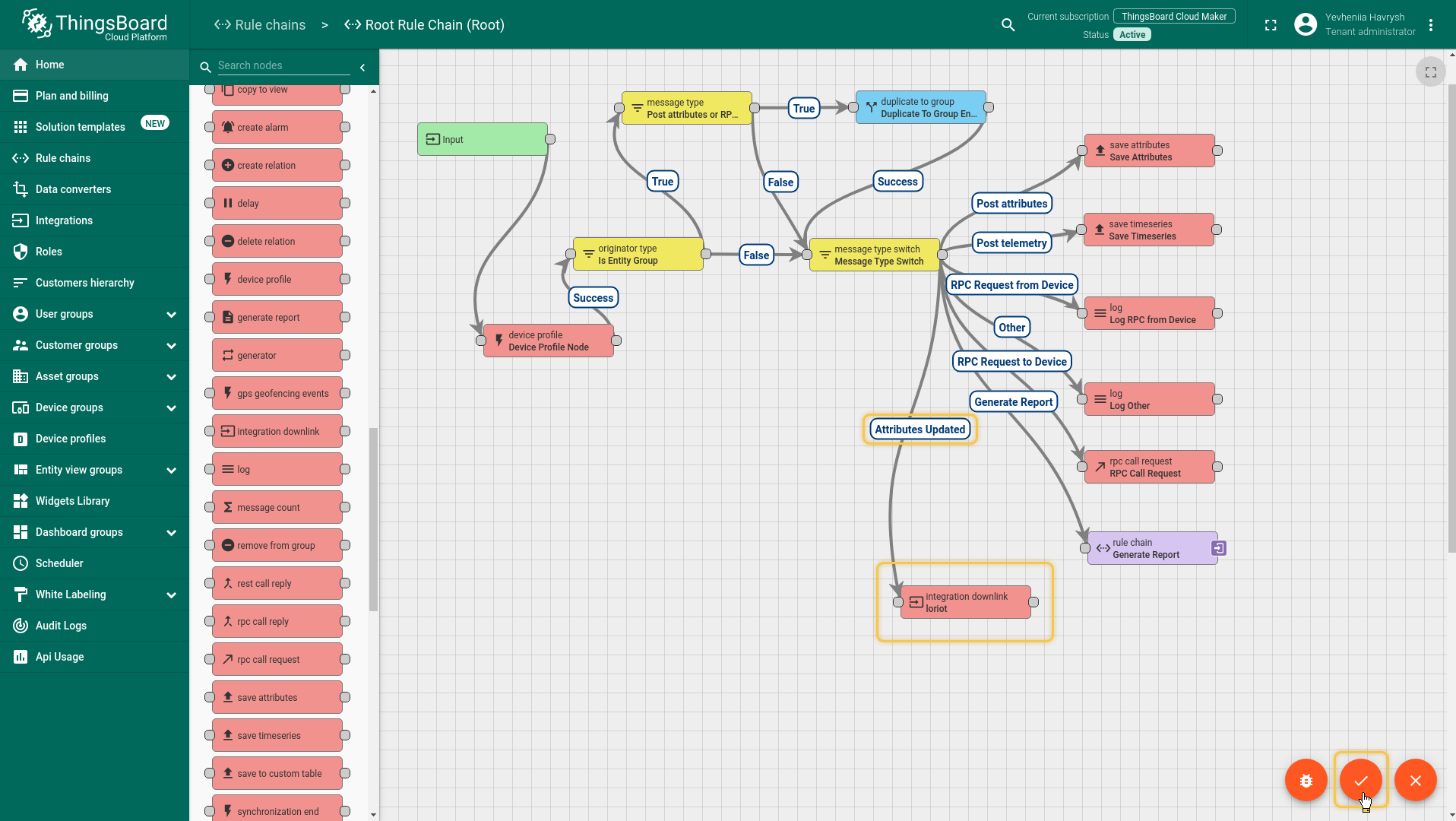Collapse the node library panel arrow

[362, 68]
